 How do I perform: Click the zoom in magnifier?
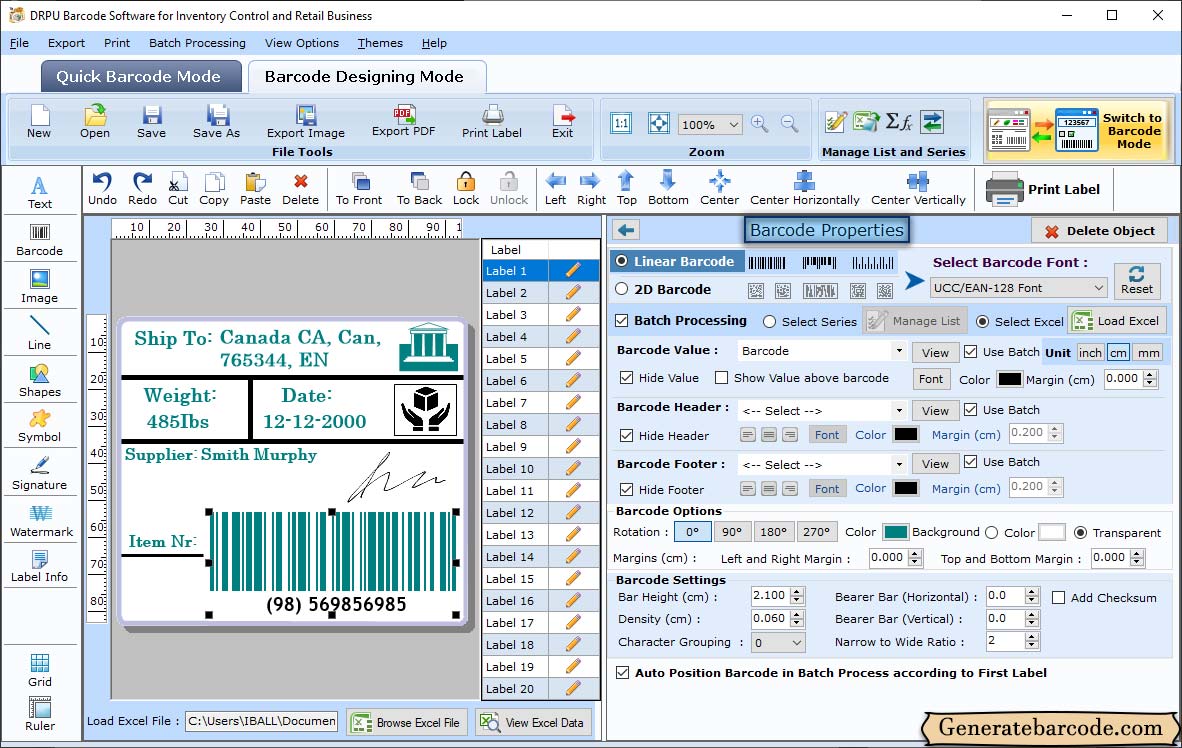click(760, 124)
